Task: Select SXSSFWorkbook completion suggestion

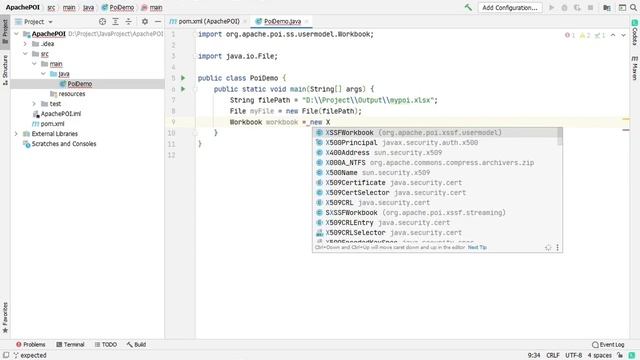Action: coord(435,213)
